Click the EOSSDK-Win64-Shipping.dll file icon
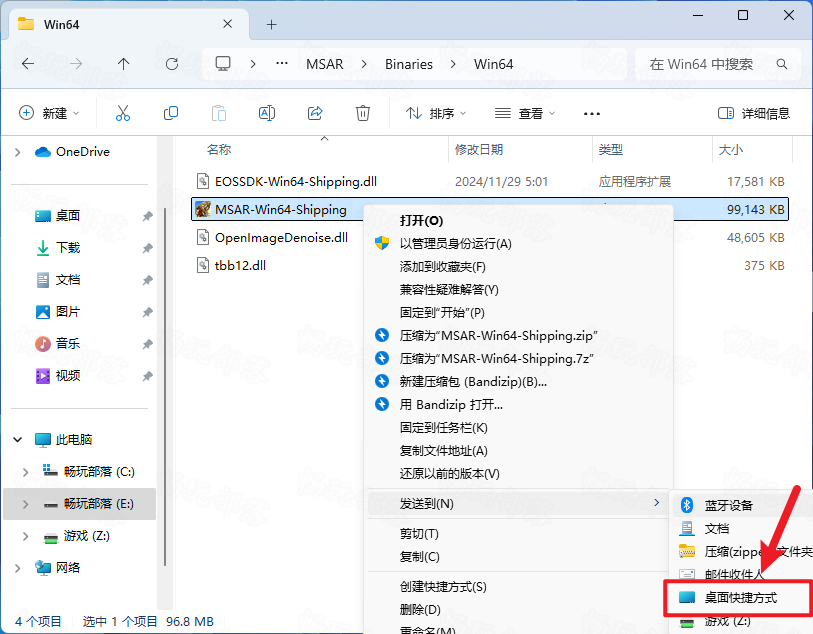This screenshot has height=634, width=813. (x=203, y=181)
